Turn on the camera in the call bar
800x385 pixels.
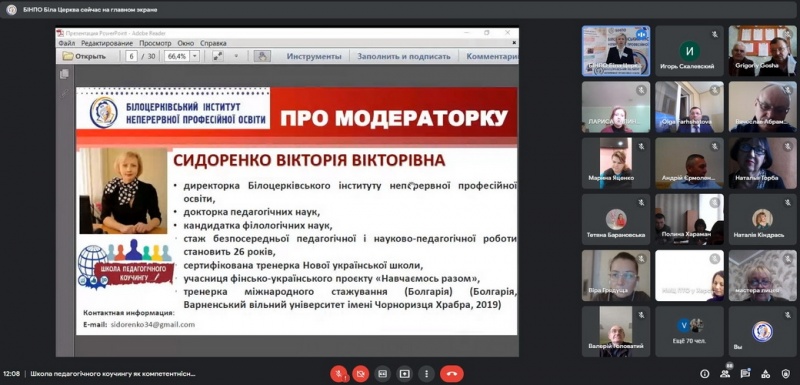point(361,374)
